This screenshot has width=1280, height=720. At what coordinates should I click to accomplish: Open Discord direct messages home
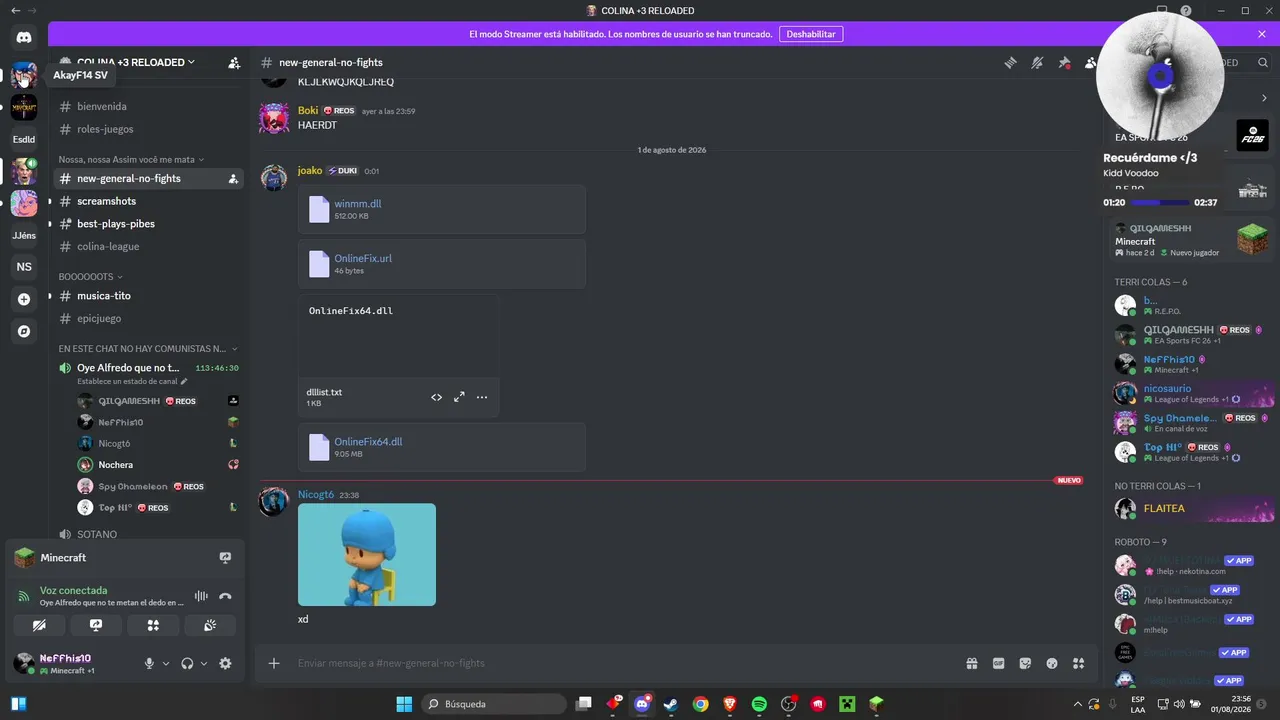coord(24,38)
